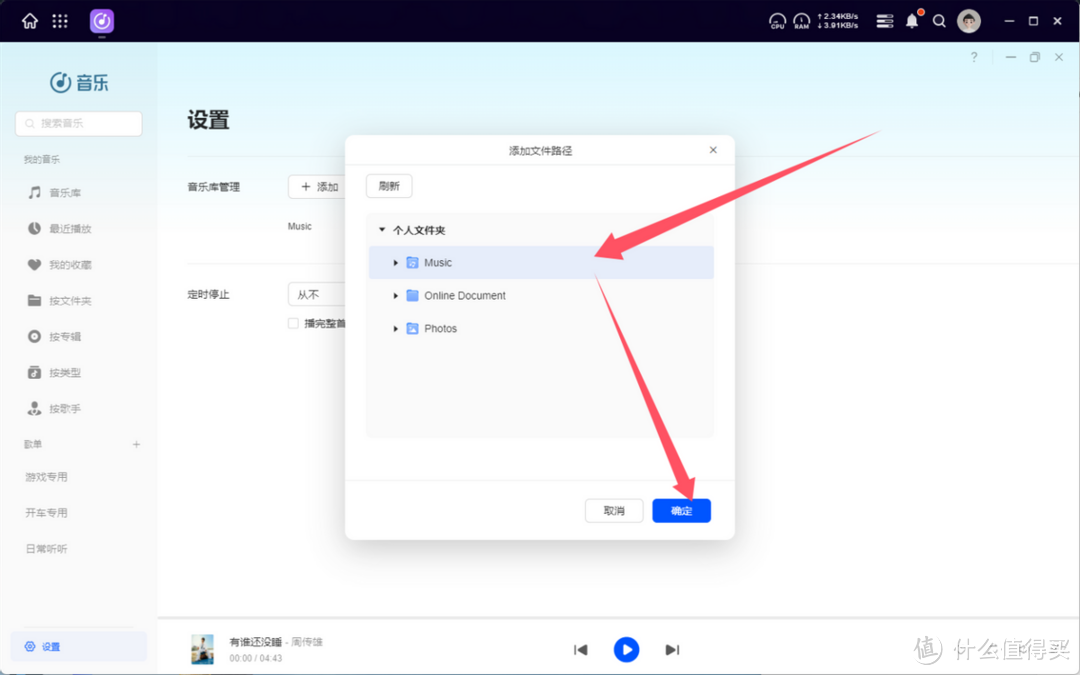This screenshot has width=1080, height=675.
Task: Collapse the 个人文件夹 tree node
Action: [381, 229]
